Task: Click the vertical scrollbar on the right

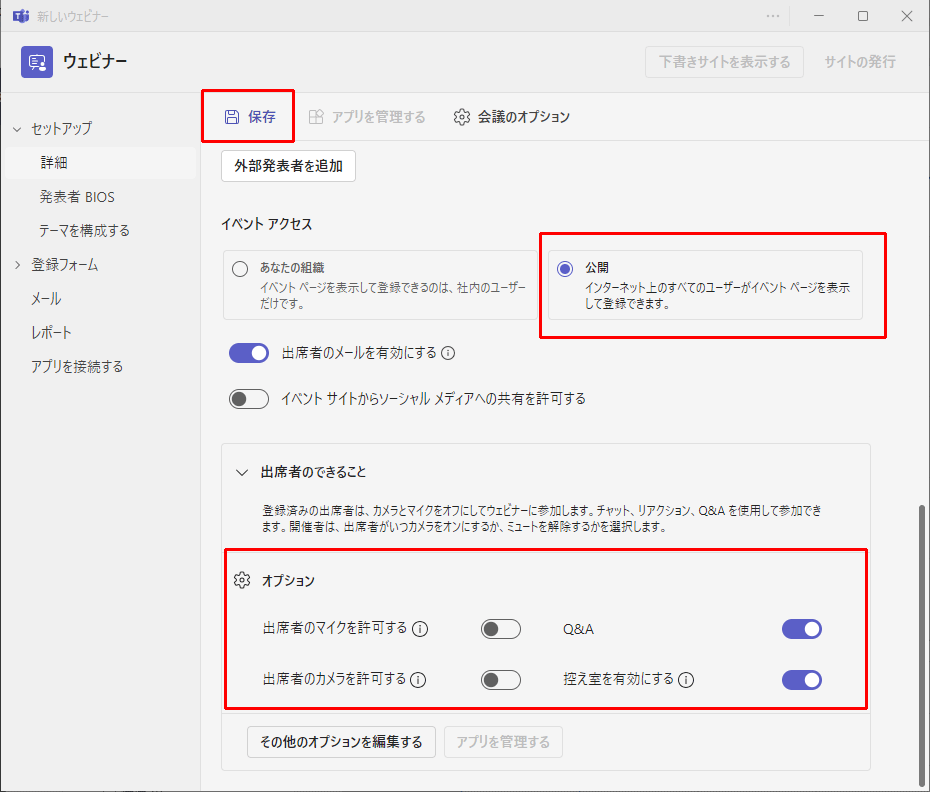Action: (x=922, y=640)
